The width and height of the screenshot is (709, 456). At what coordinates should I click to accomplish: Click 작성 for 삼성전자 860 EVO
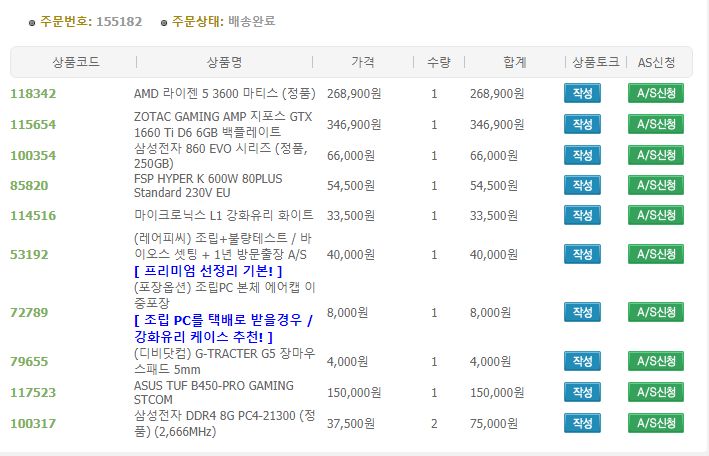[x=582, y=155]
